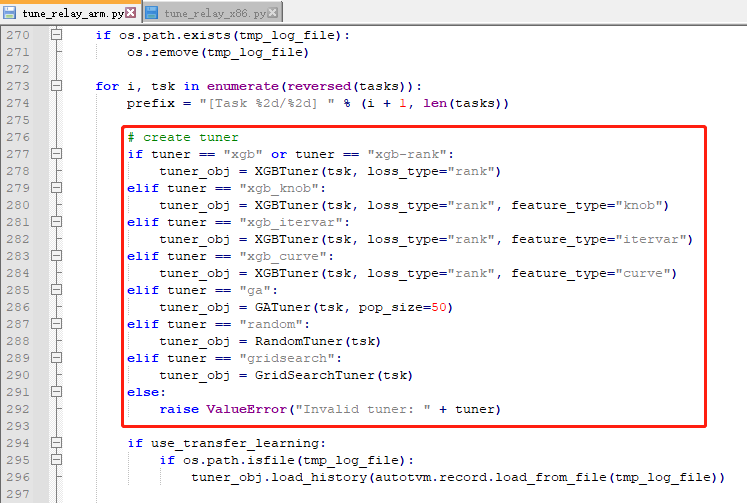Click the save icon on tune_relay_x86.py tab

(x=151, y=13)
